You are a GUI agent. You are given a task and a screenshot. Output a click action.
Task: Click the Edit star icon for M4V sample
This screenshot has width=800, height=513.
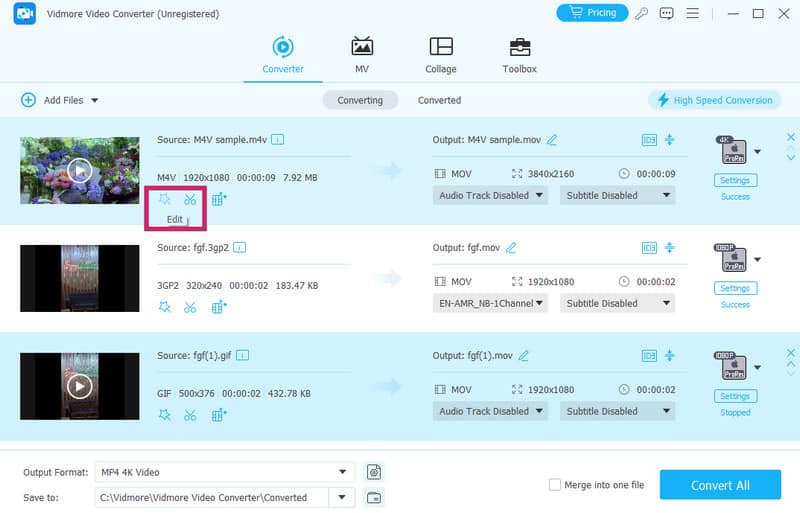click(165, 199)
